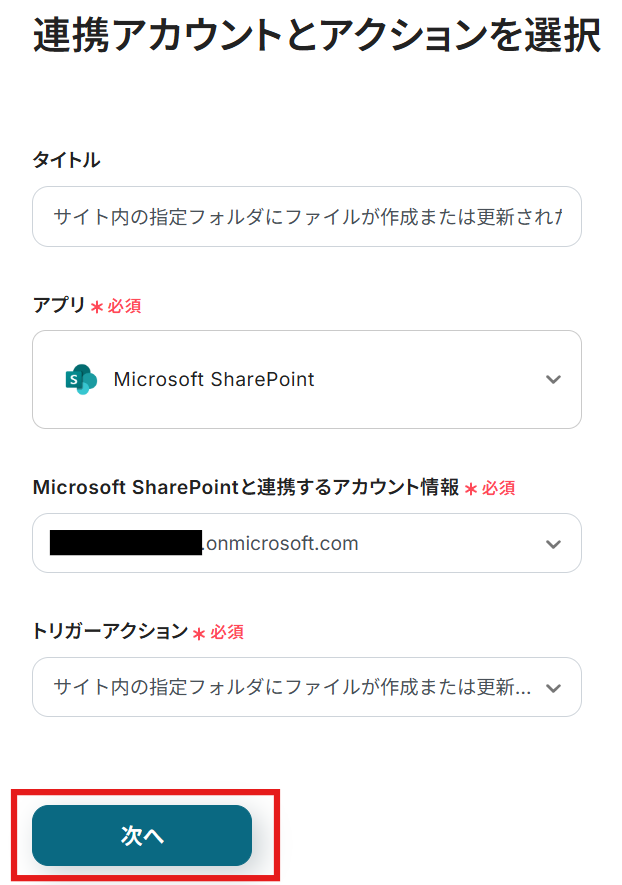Click the redacted black account name block

coord(126,544)
